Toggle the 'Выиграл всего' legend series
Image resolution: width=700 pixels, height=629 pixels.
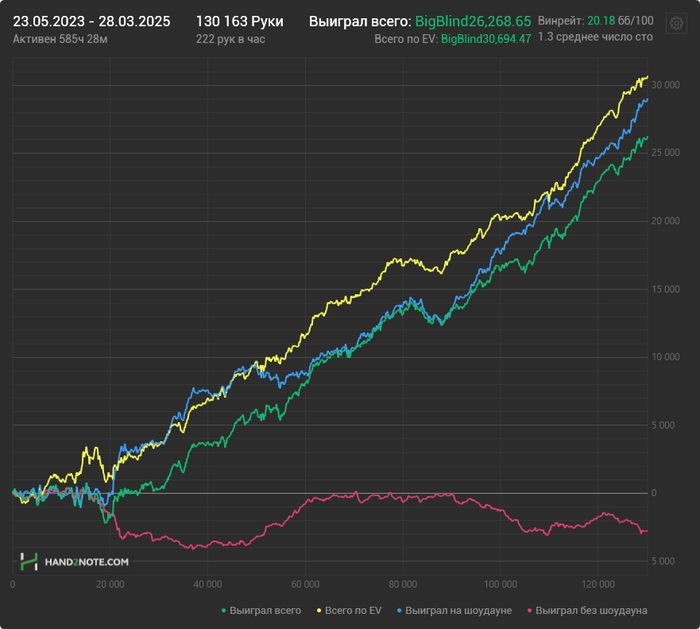coord(261,610)
